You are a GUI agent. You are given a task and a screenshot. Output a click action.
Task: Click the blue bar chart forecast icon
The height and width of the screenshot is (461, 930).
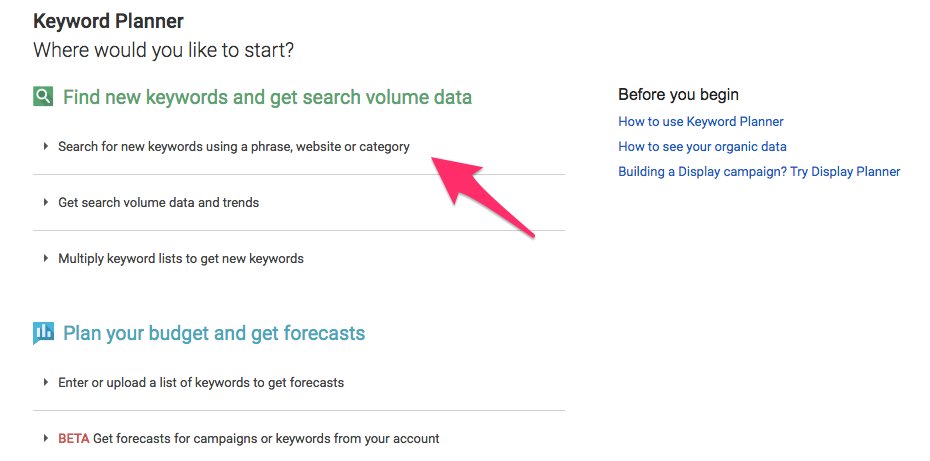(x=43, y=333)
